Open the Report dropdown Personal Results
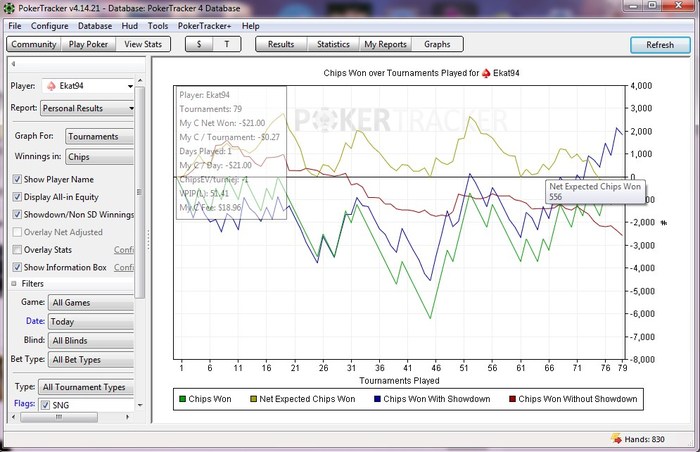 [87, 108]
